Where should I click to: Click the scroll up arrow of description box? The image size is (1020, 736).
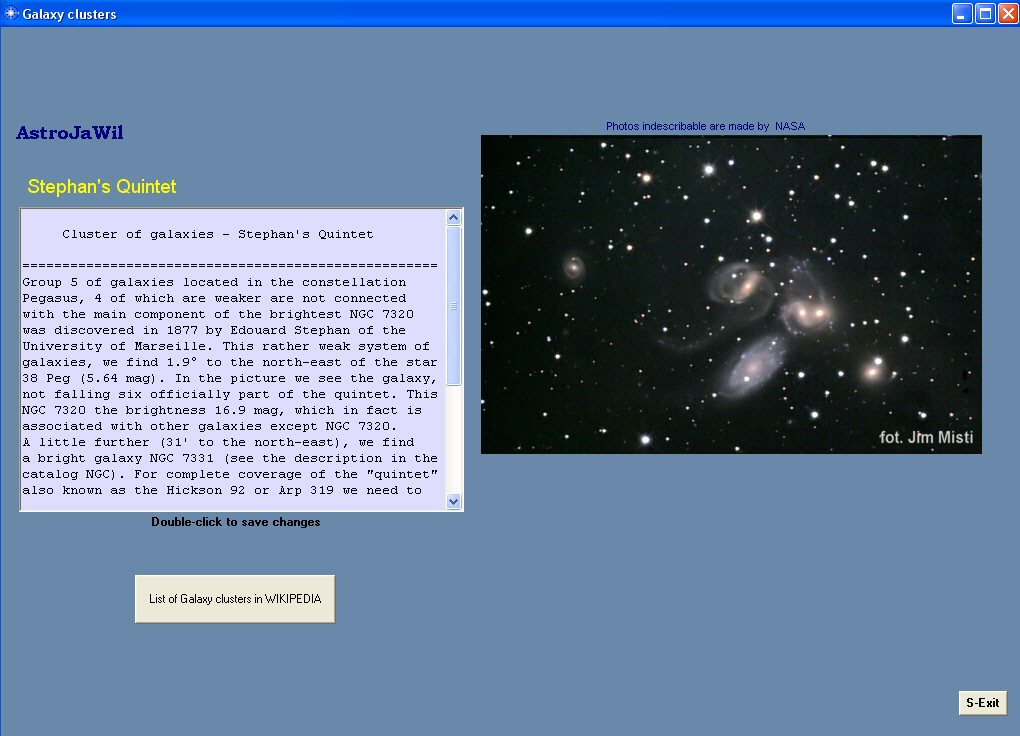coord(453,217)
